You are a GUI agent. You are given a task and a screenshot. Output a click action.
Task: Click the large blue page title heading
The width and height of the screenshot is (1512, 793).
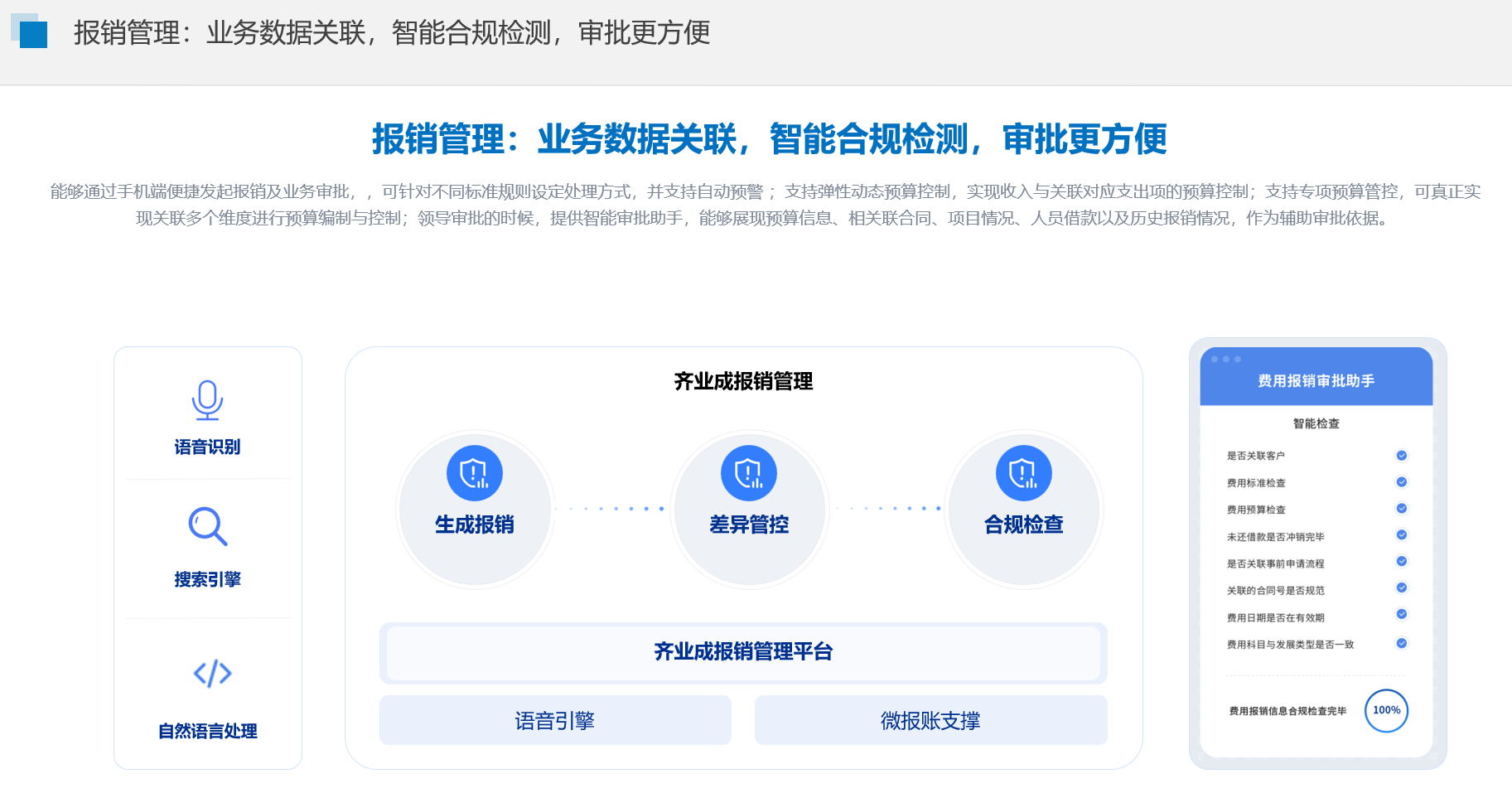pos(769,139)
